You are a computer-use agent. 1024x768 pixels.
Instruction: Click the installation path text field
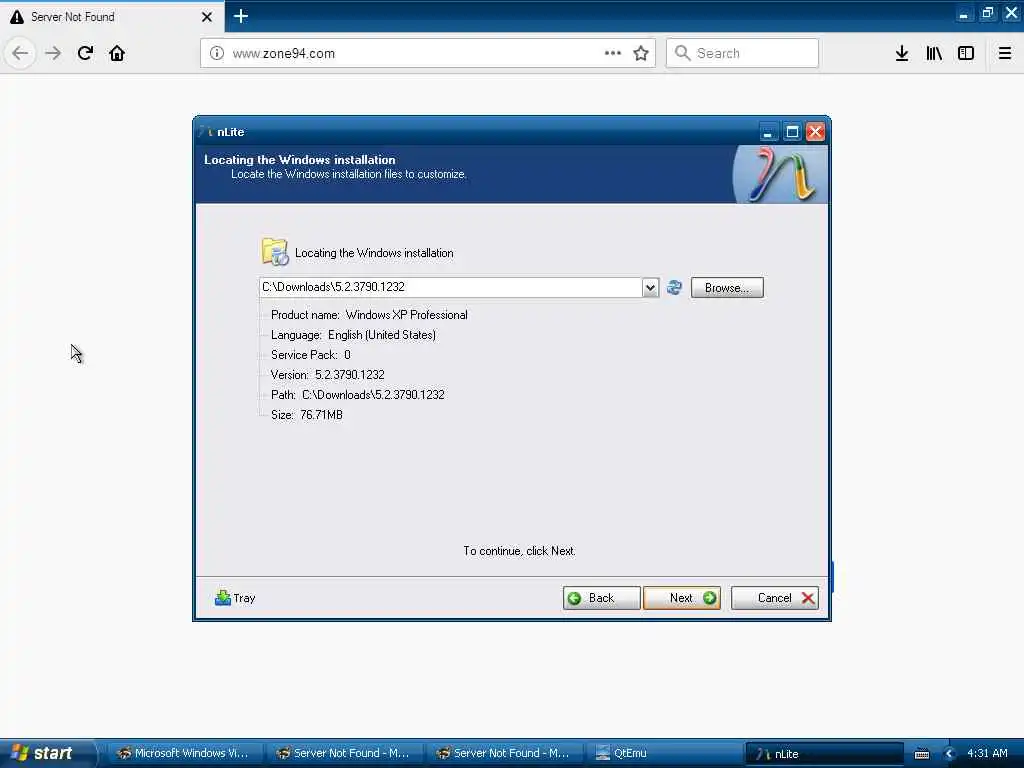pos(451,287)
